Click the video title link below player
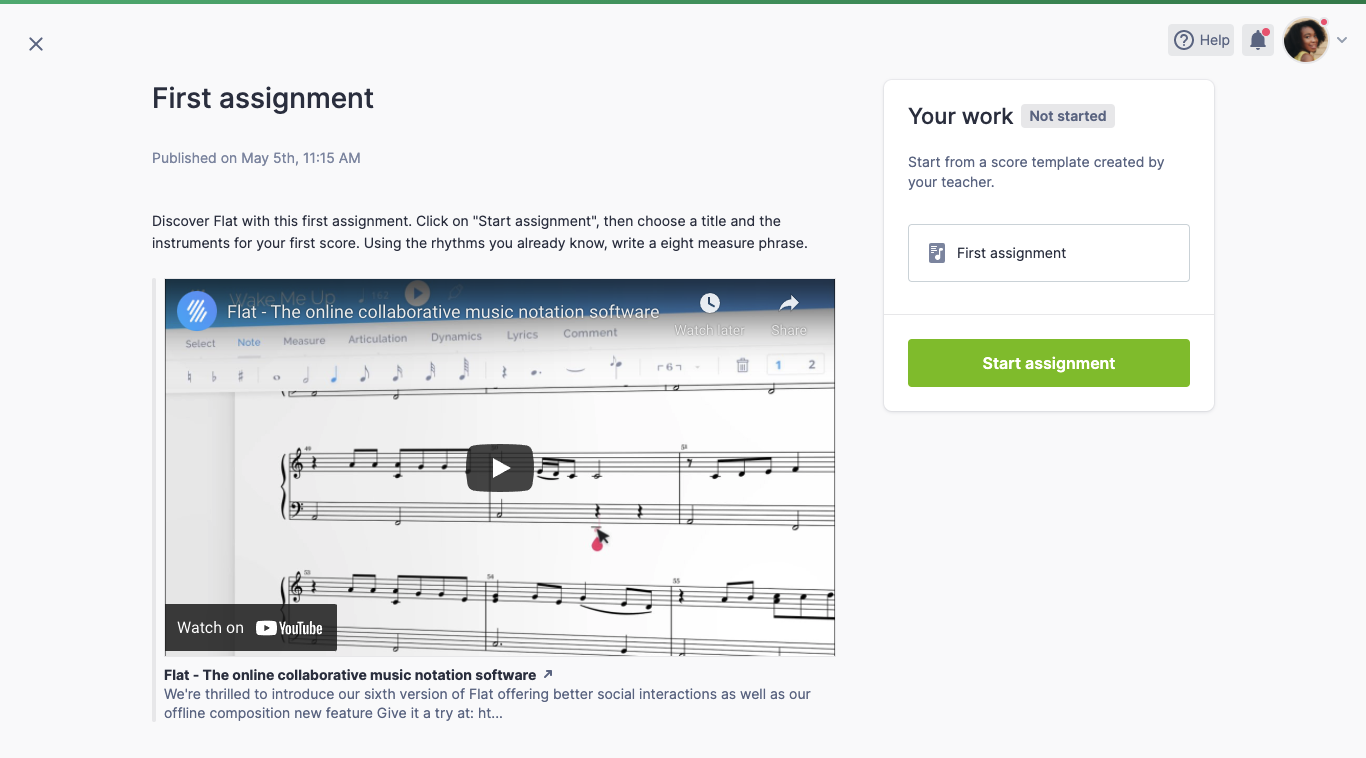The height and width of the screenshot is (758, 1366). click(x=350, y=675)
